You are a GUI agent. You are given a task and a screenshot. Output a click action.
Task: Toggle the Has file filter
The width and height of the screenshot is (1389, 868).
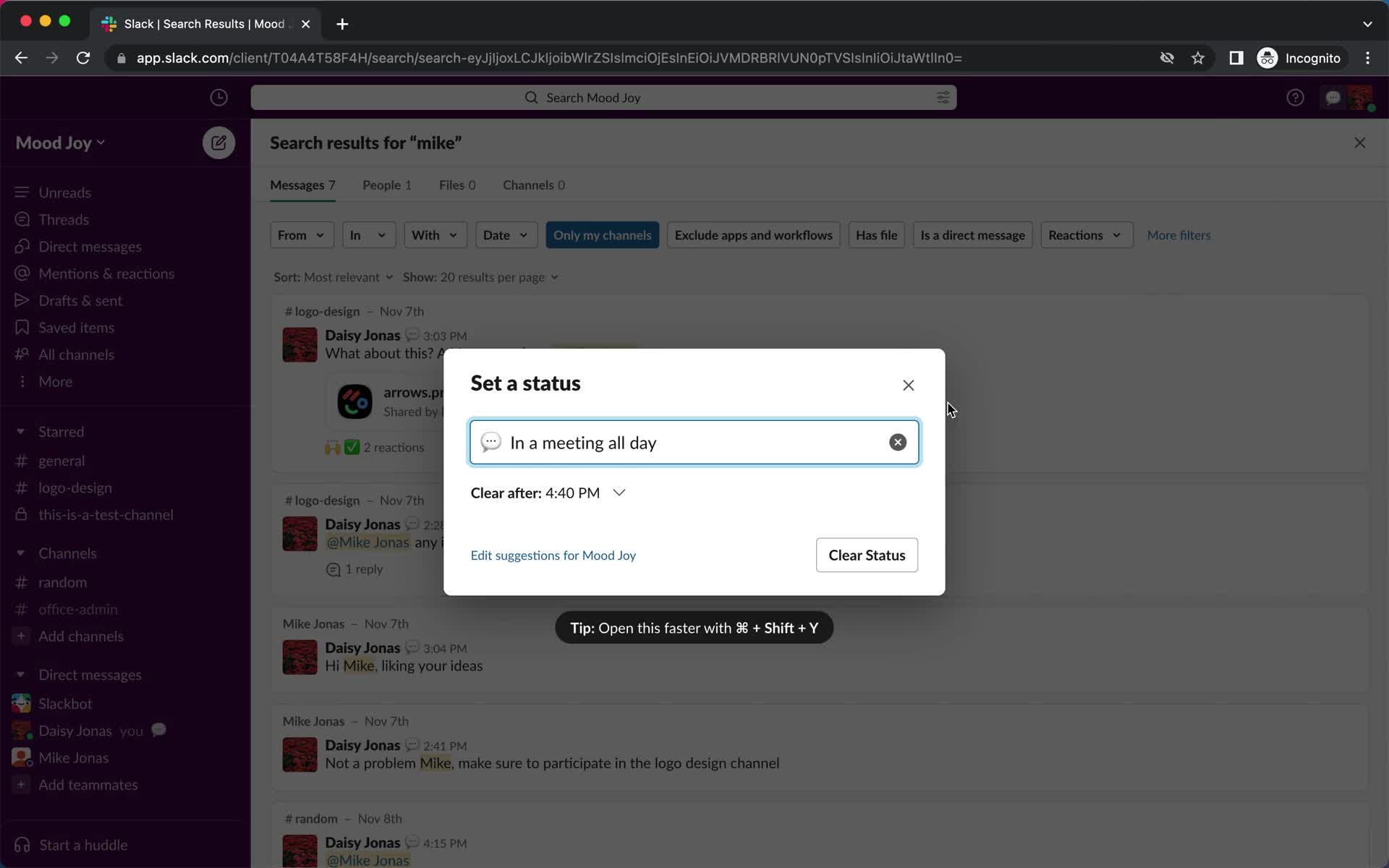point(876,234)
